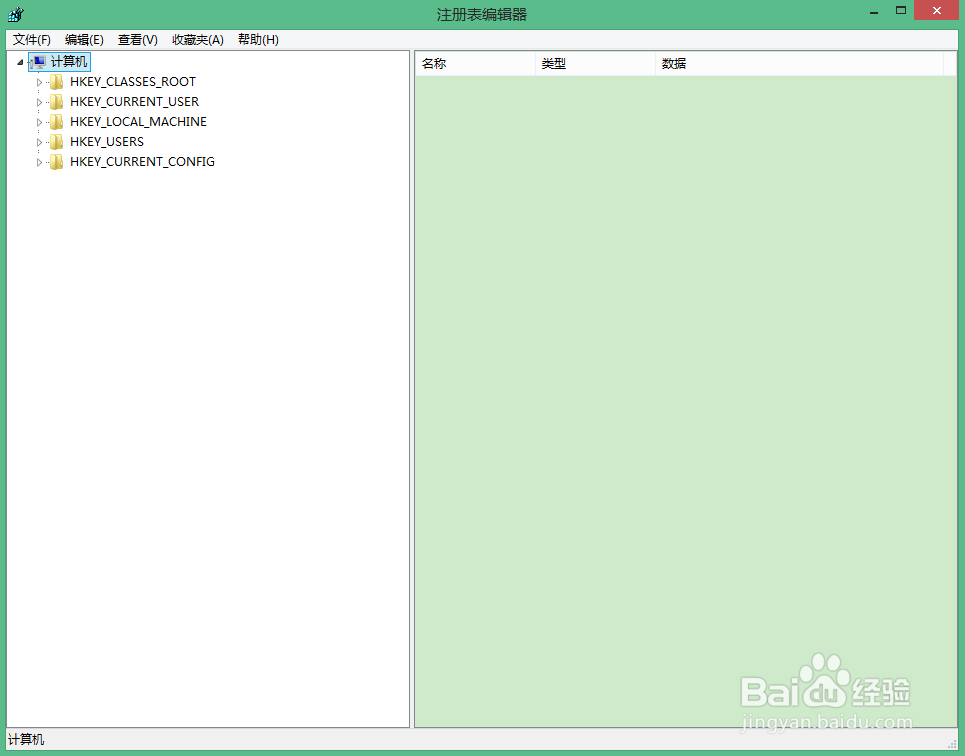Select the 计算机 tree root label
Viewport: 965px width, 756px height.
[69, 62]
